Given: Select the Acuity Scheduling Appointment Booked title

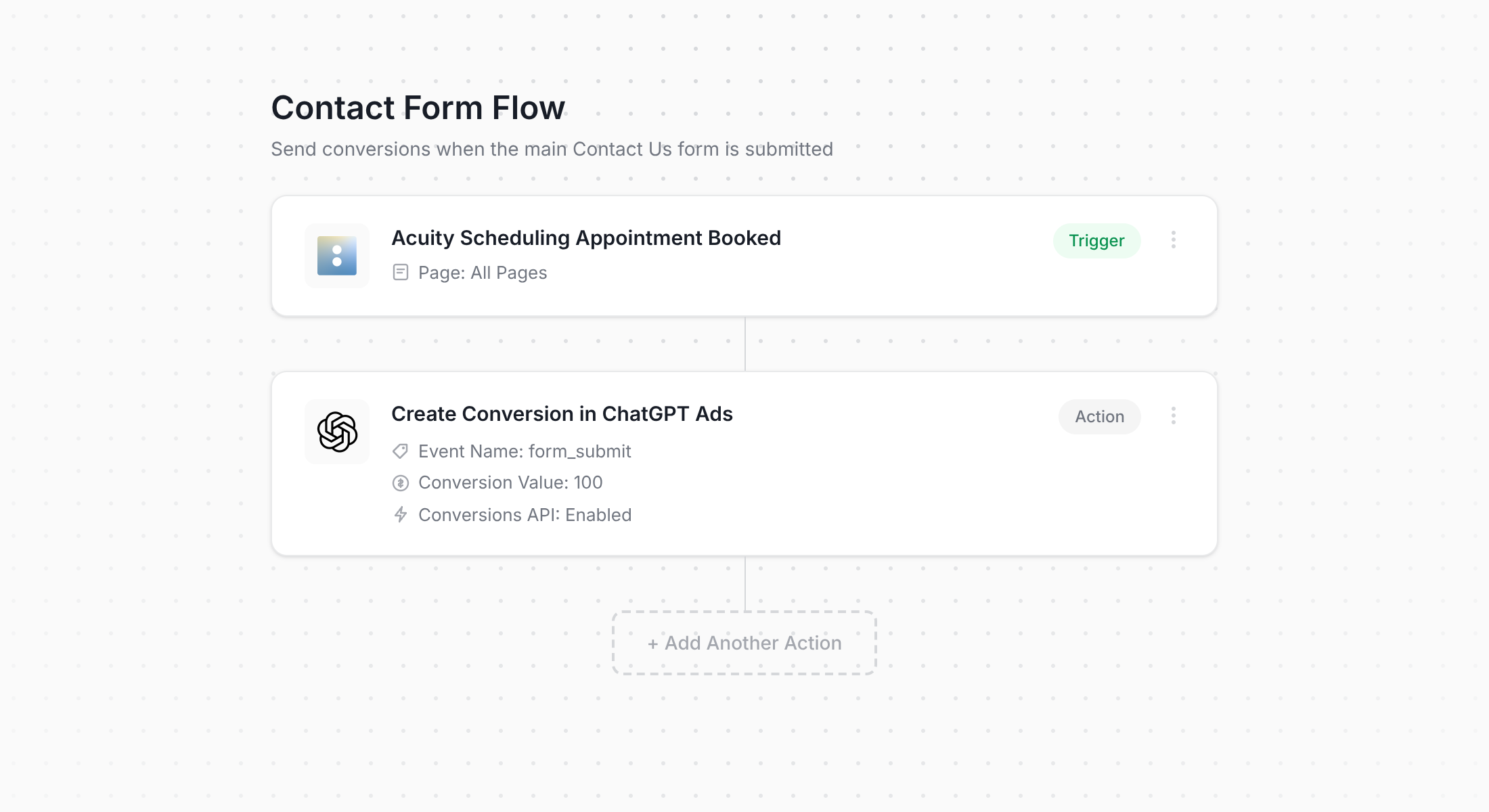Looking at the screenshot, I should click(x=586, y=238).
